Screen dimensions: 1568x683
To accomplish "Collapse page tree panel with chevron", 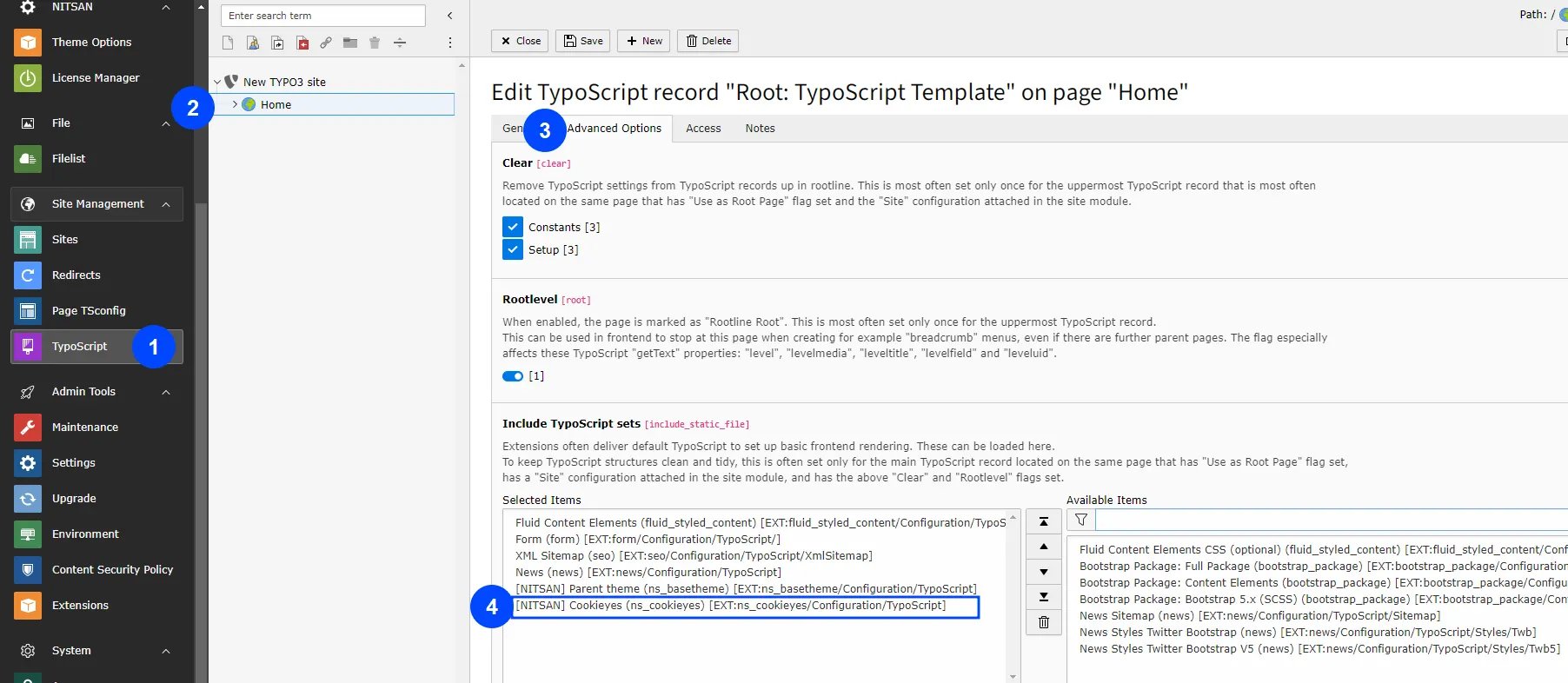I will click(449, 16).
